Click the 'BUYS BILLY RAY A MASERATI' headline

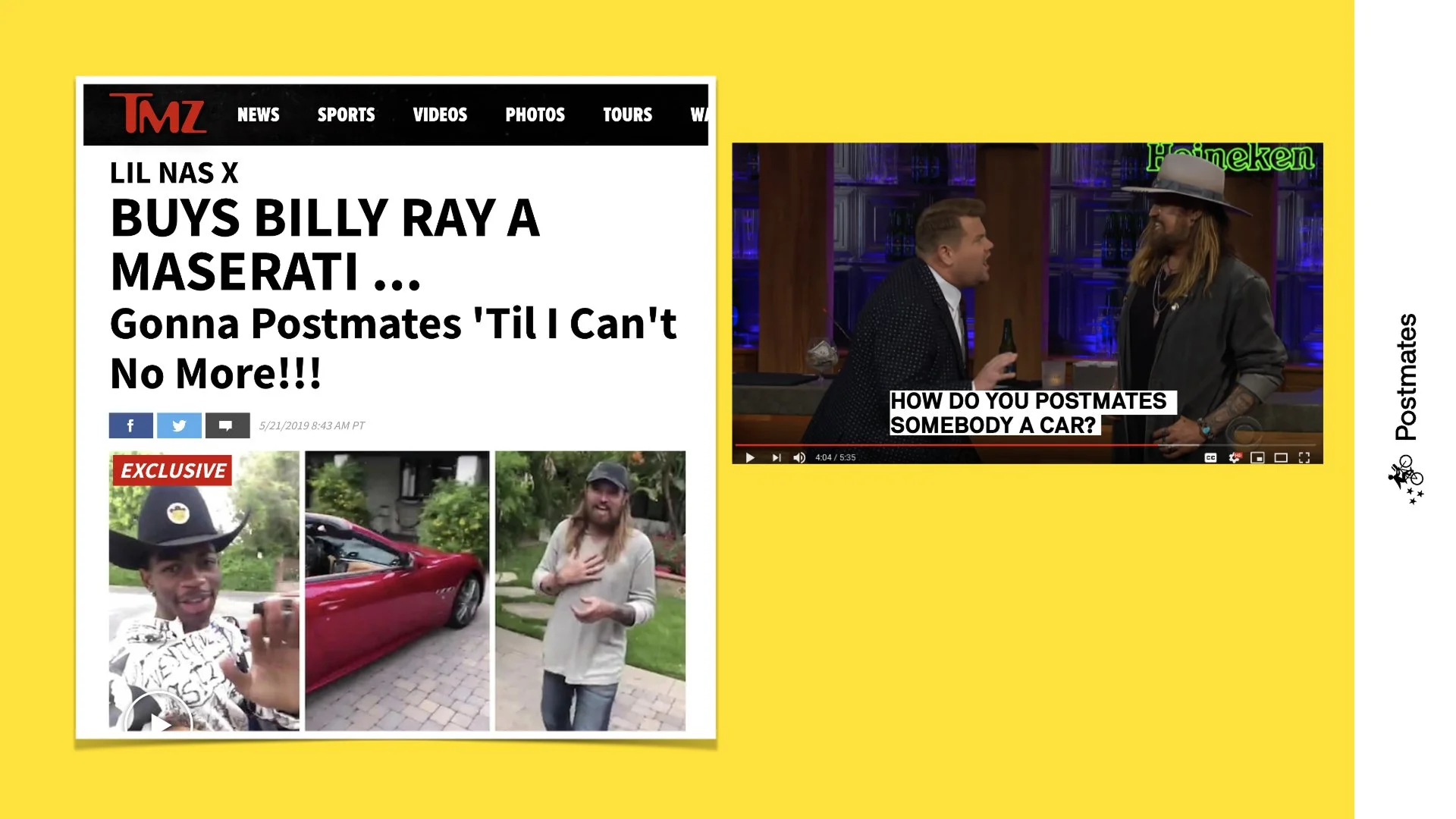pos(325,244)
